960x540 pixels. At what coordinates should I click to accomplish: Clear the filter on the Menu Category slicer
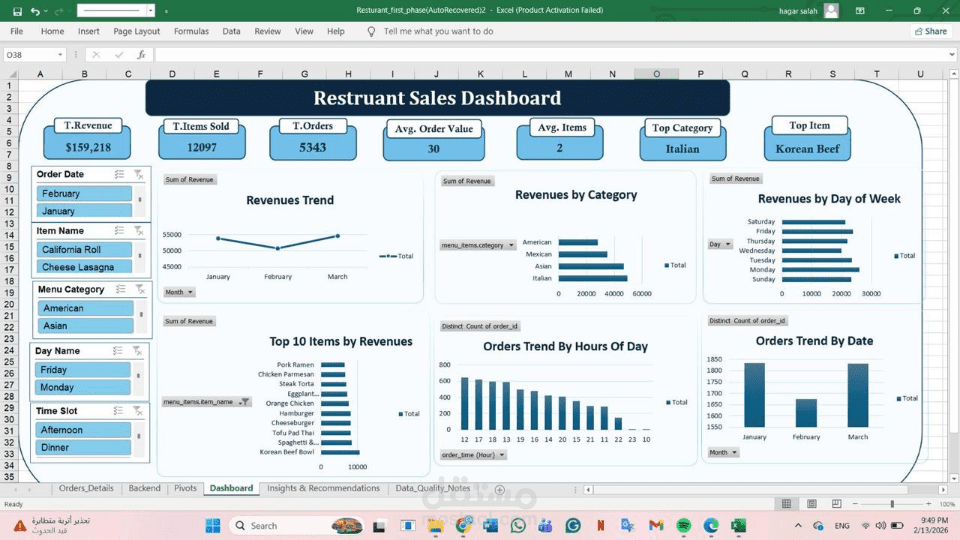coord(140,289)
